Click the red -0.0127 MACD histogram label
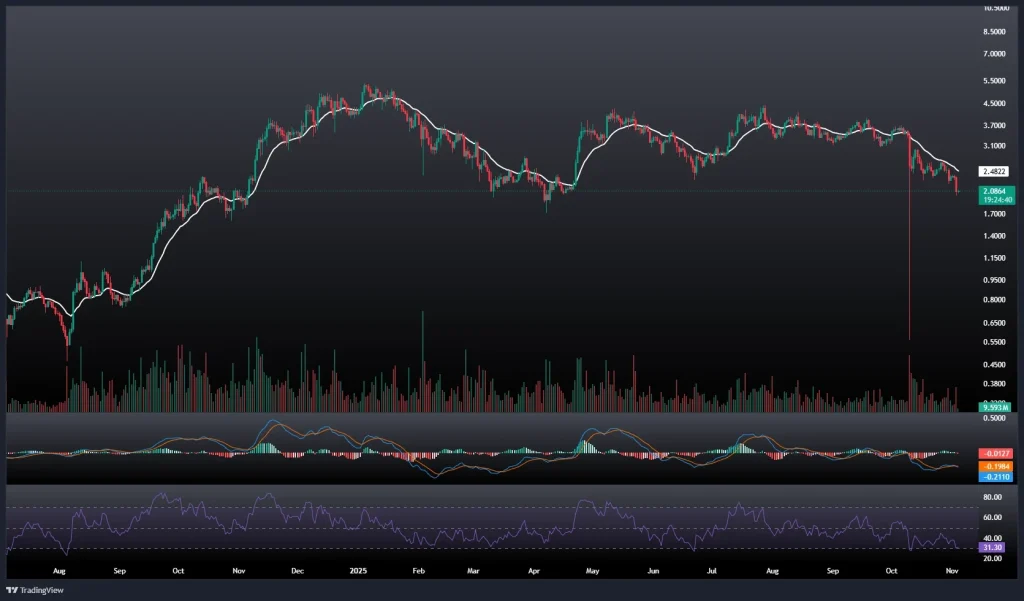The height and width of the screenshot is (601, 1024). click(x=996, y=454)
